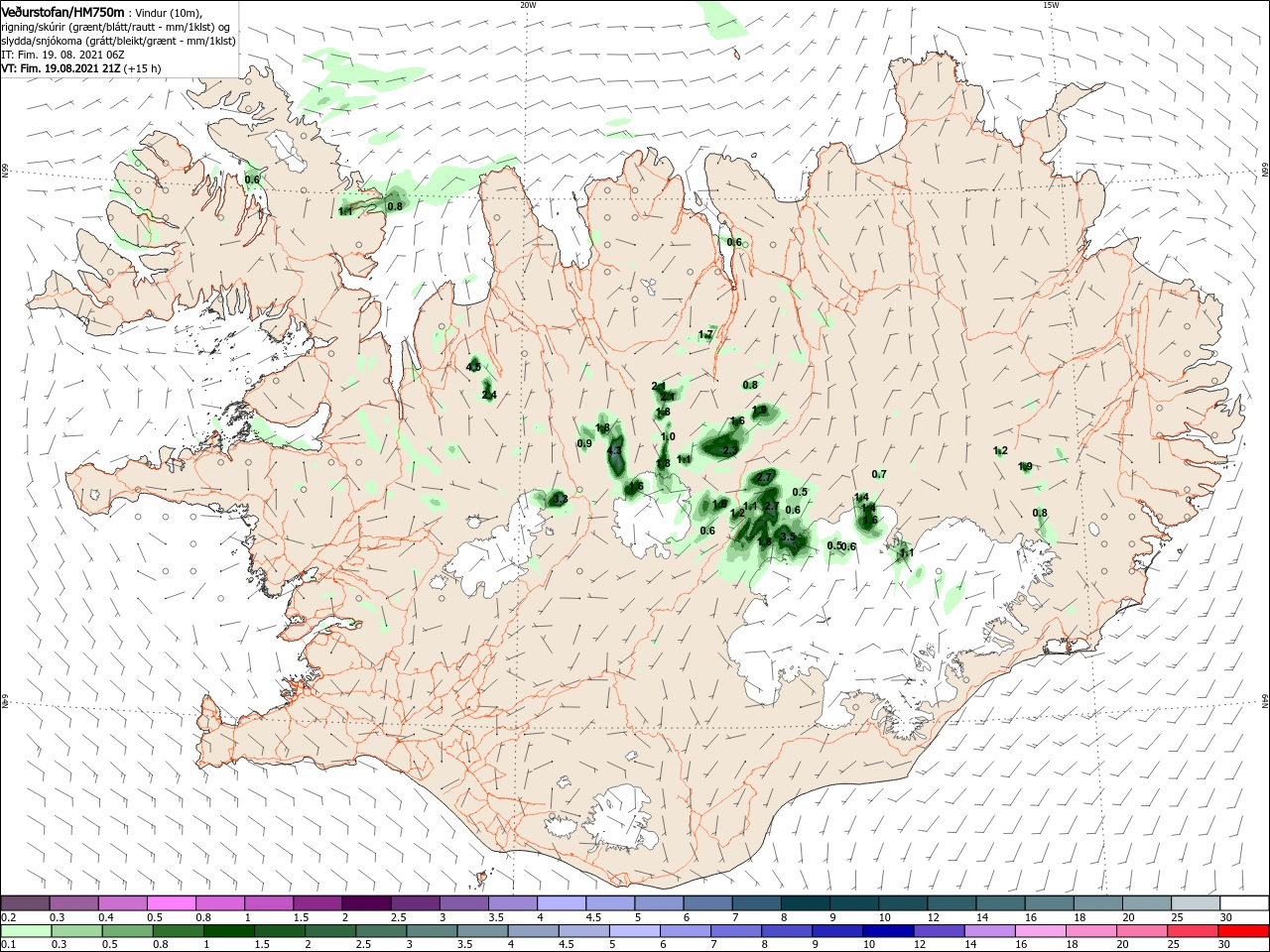
Task: Pick the red 30 rain legend swatch
Action: [x=1244, y=932]
